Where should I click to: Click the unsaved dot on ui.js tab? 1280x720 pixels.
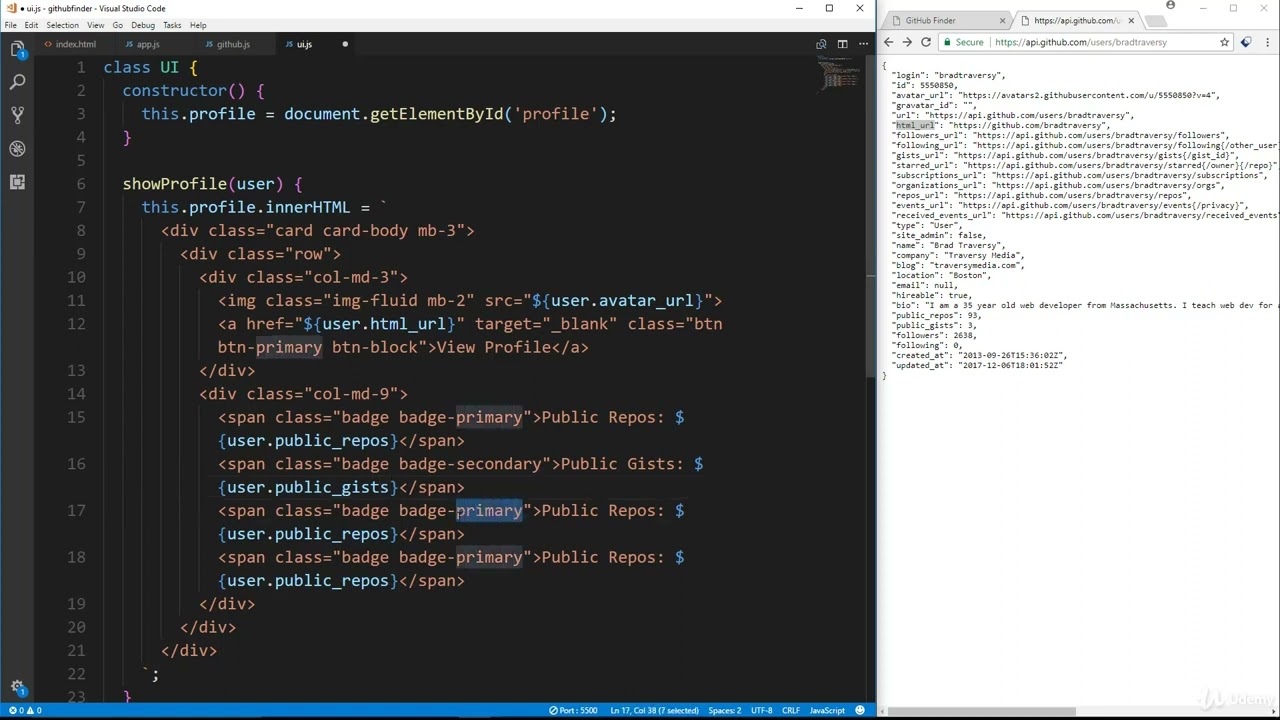pos(345,44)
